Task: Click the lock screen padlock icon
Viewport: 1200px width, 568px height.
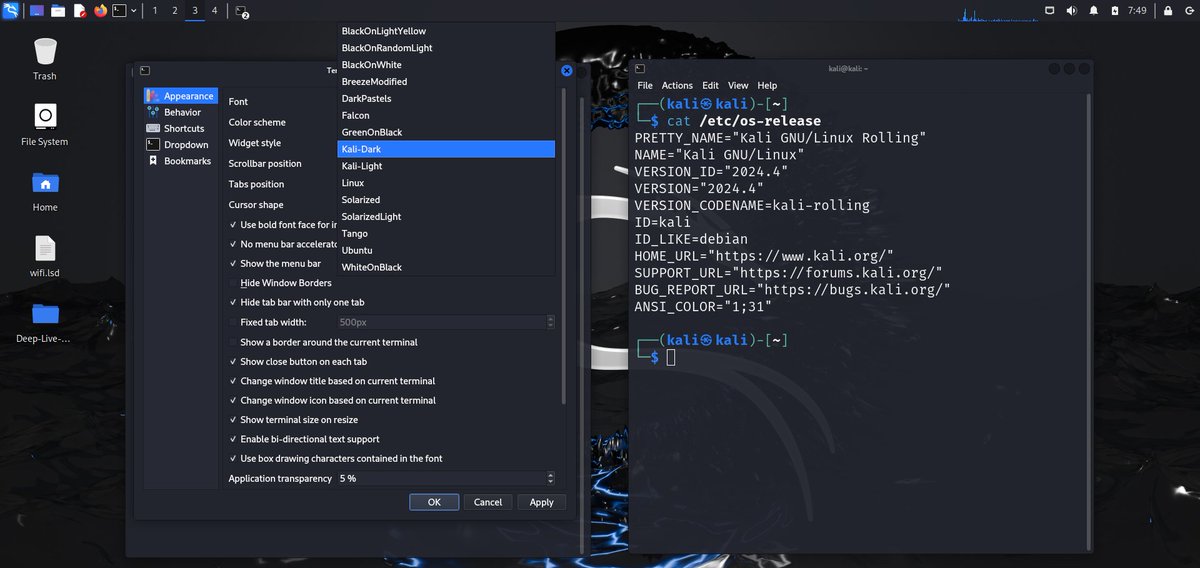Action: pos(1166,10)
